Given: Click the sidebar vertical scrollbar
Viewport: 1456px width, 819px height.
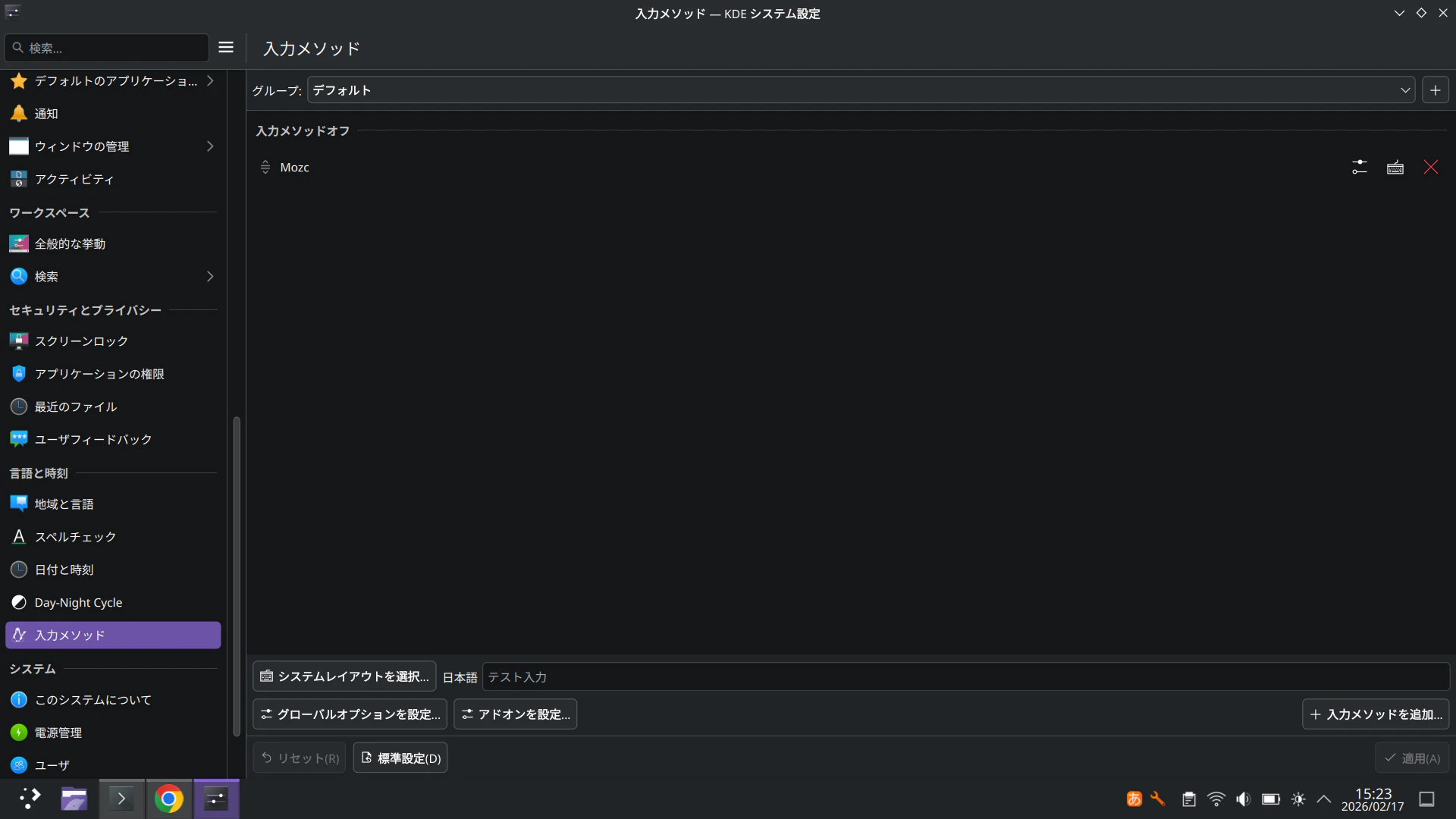Looking at the screenshot, I should (237, 576).
